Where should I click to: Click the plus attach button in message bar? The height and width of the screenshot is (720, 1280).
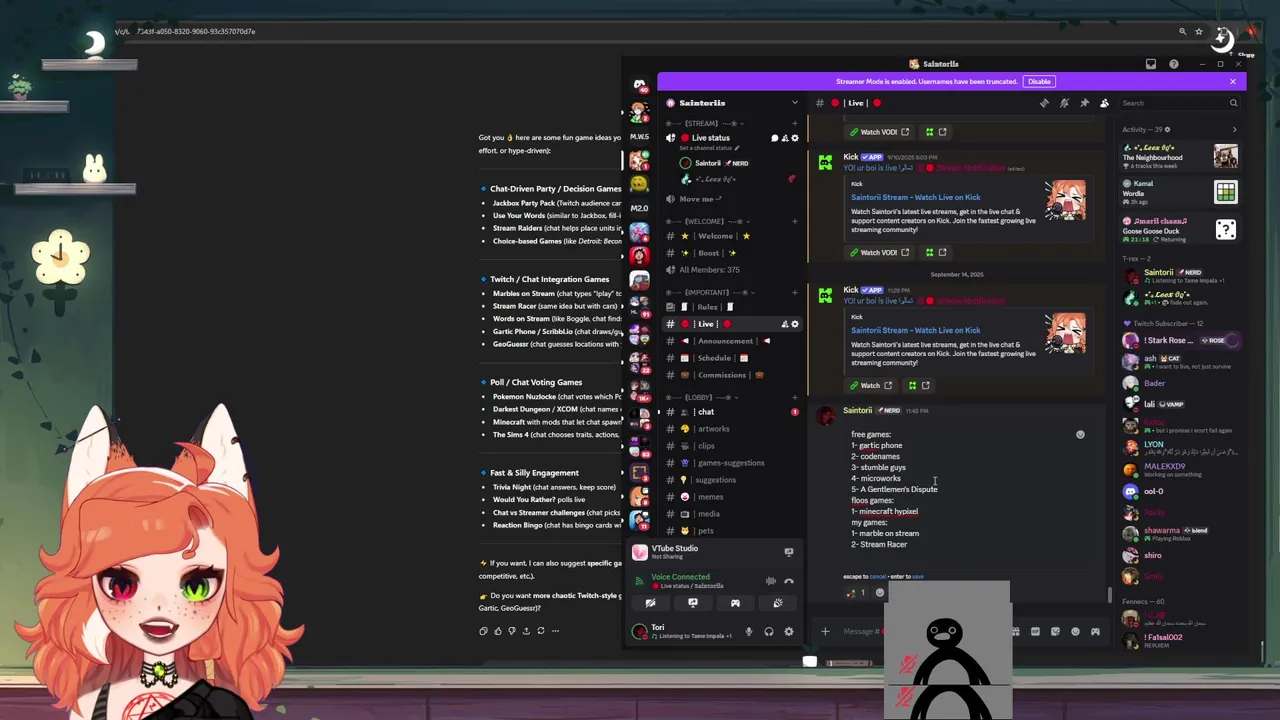pyautogui.click(x=825, y=631)
